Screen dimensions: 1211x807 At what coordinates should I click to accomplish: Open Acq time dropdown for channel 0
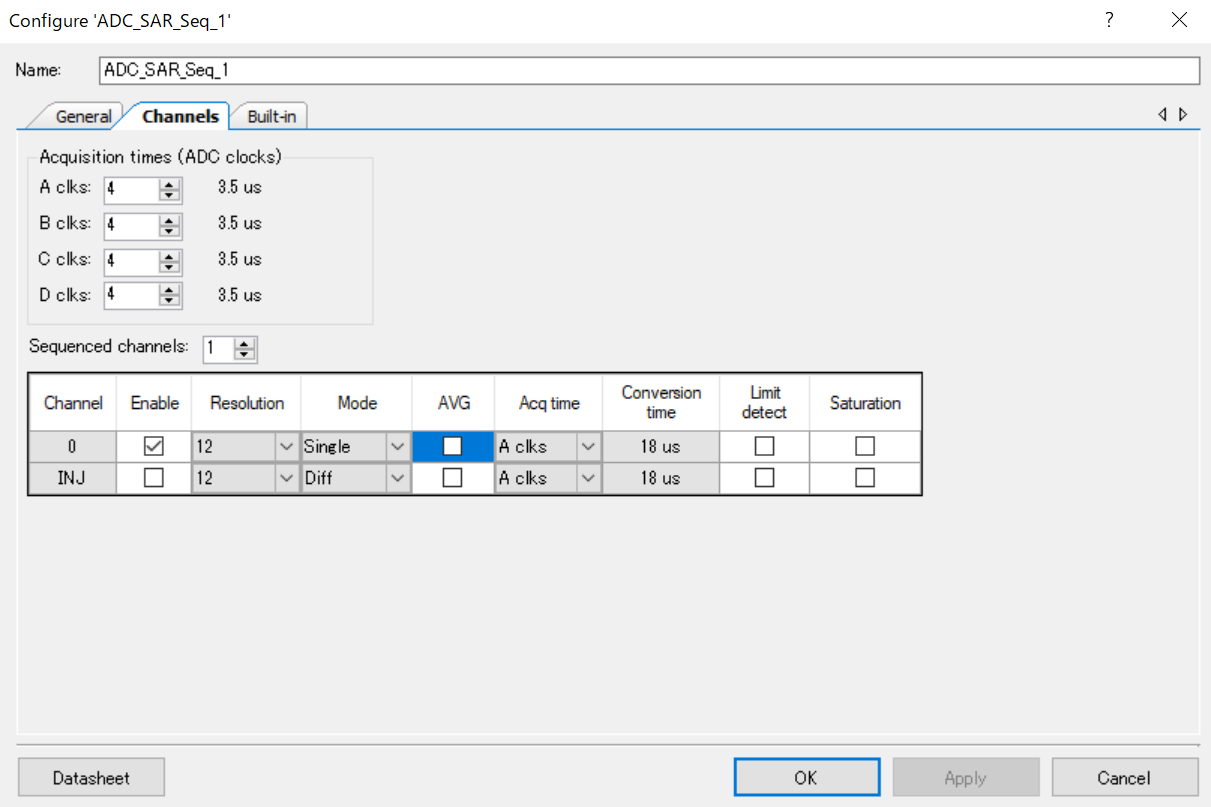(x=588, y=447)
